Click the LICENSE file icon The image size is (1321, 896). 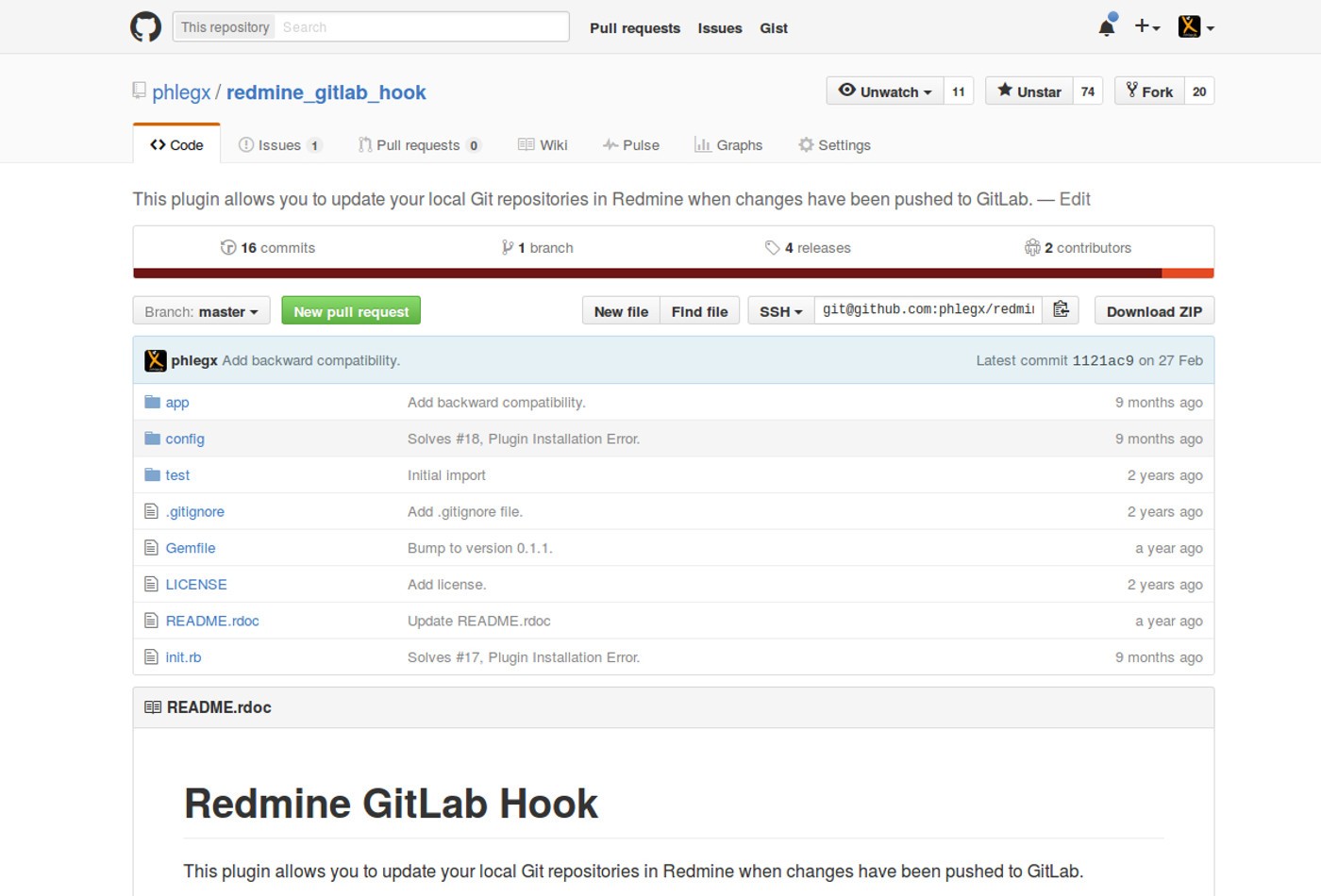click(x=151, y=584)
